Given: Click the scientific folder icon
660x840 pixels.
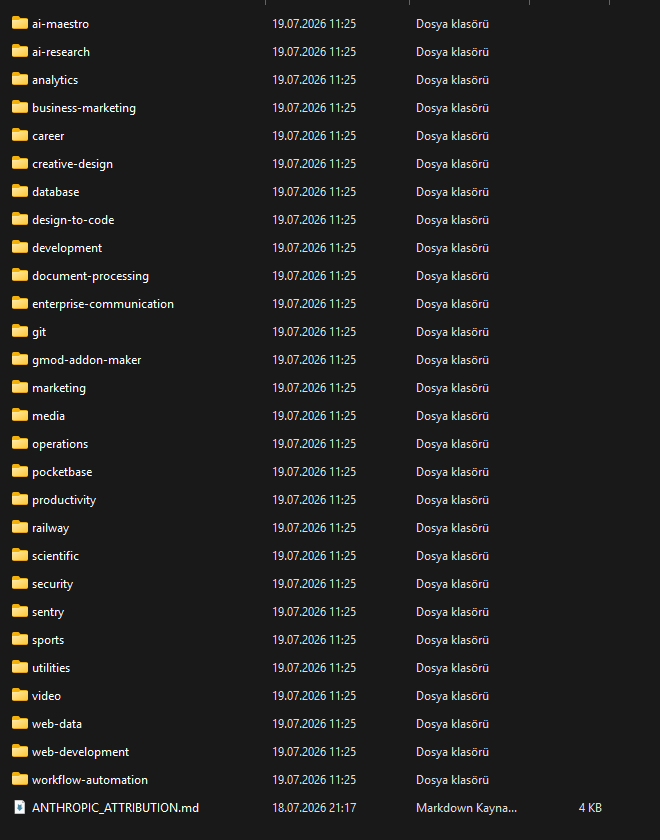Looking at the screenshot, I should pos(20,555).
